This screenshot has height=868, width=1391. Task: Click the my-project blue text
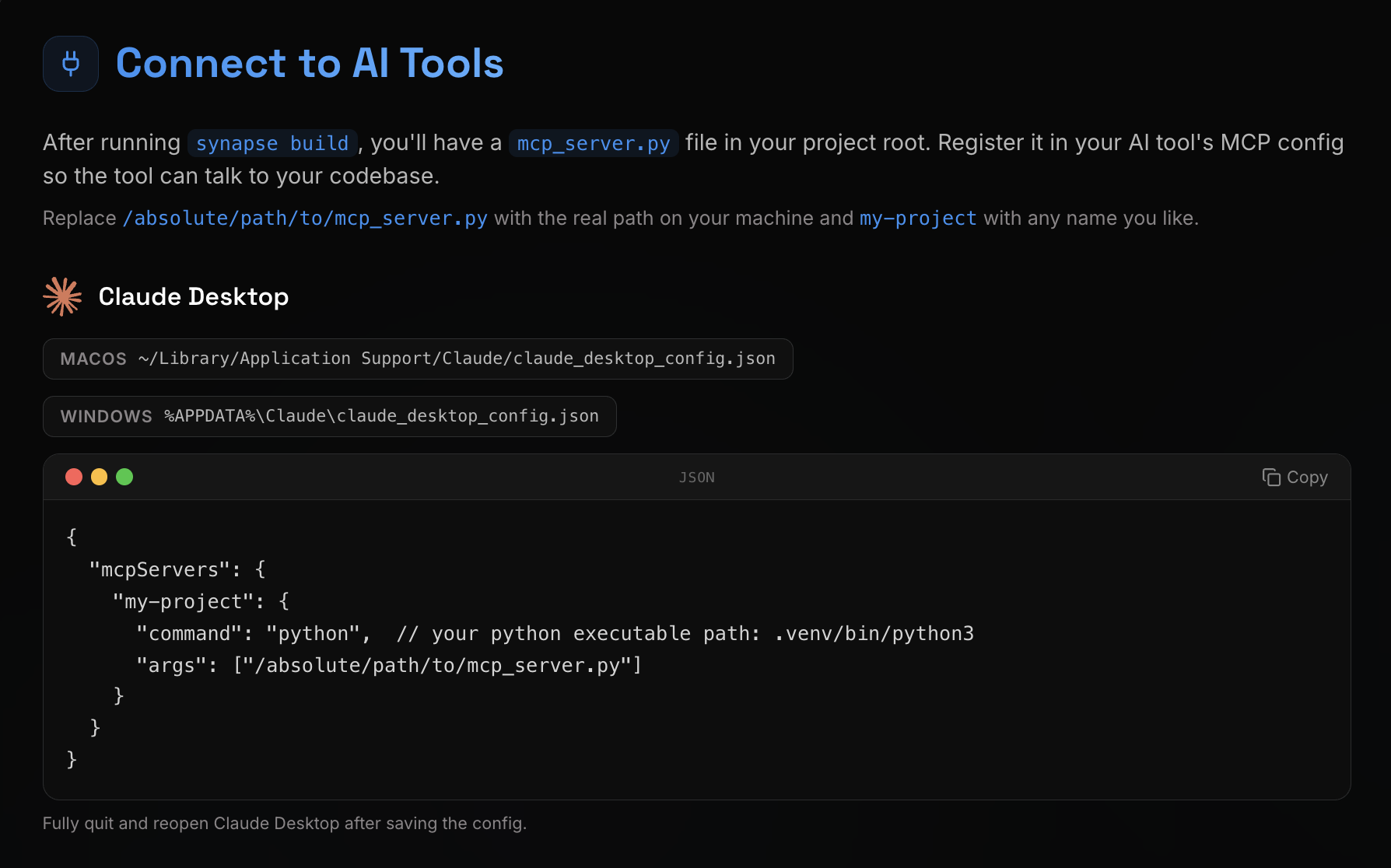[x=918, y=219]
